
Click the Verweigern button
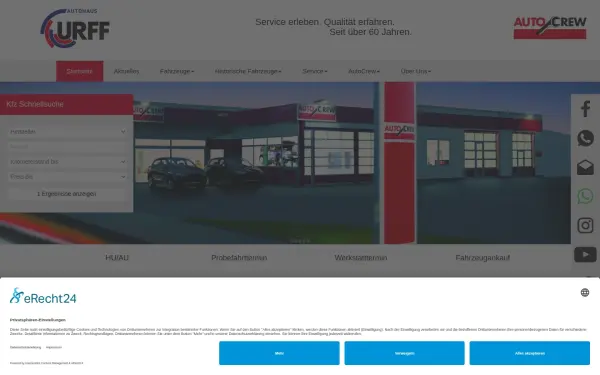[x=404, y=353]
